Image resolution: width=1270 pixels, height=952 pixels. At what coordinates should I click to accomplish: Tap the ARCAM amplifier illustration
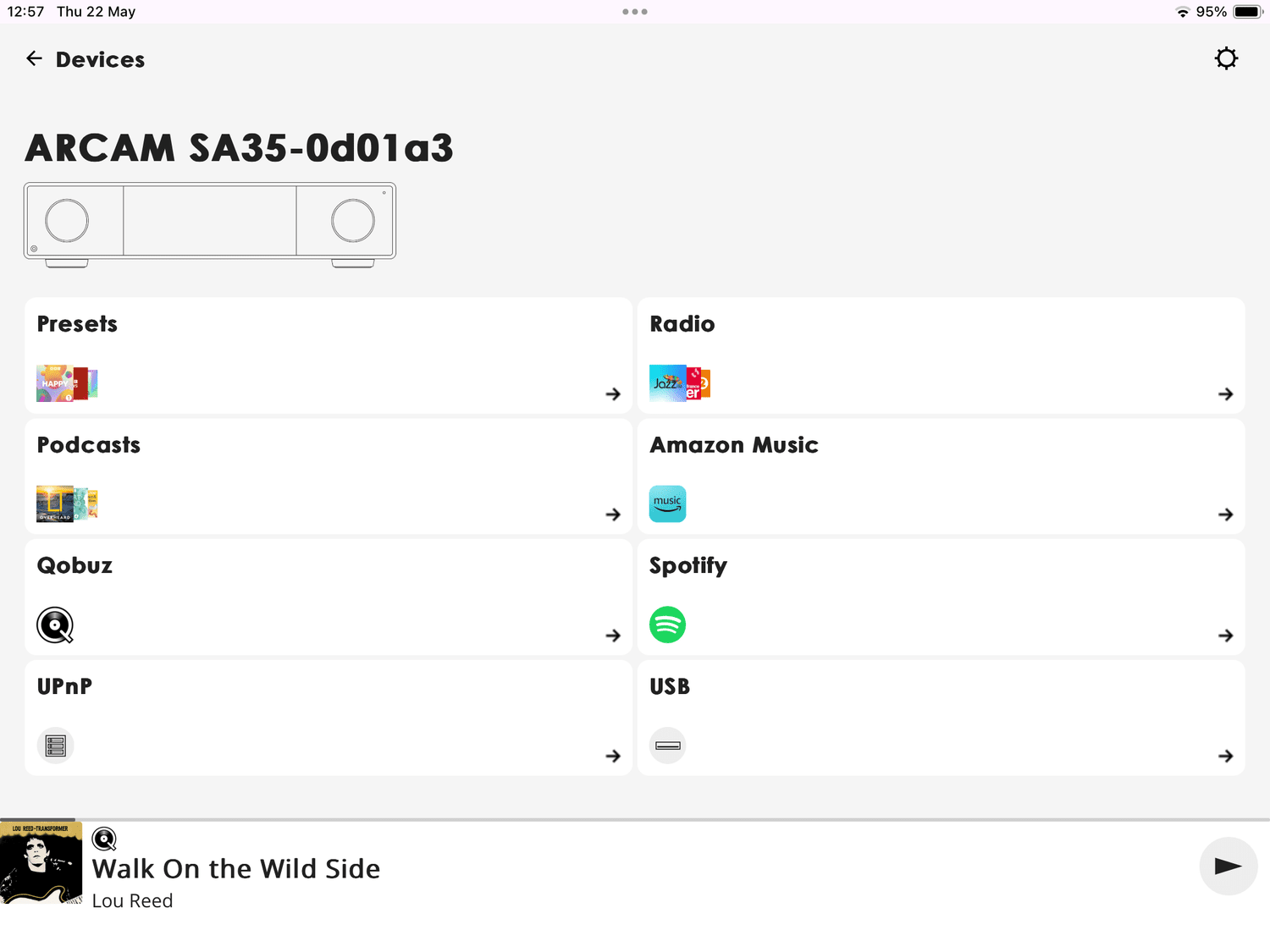pos(210,225)
